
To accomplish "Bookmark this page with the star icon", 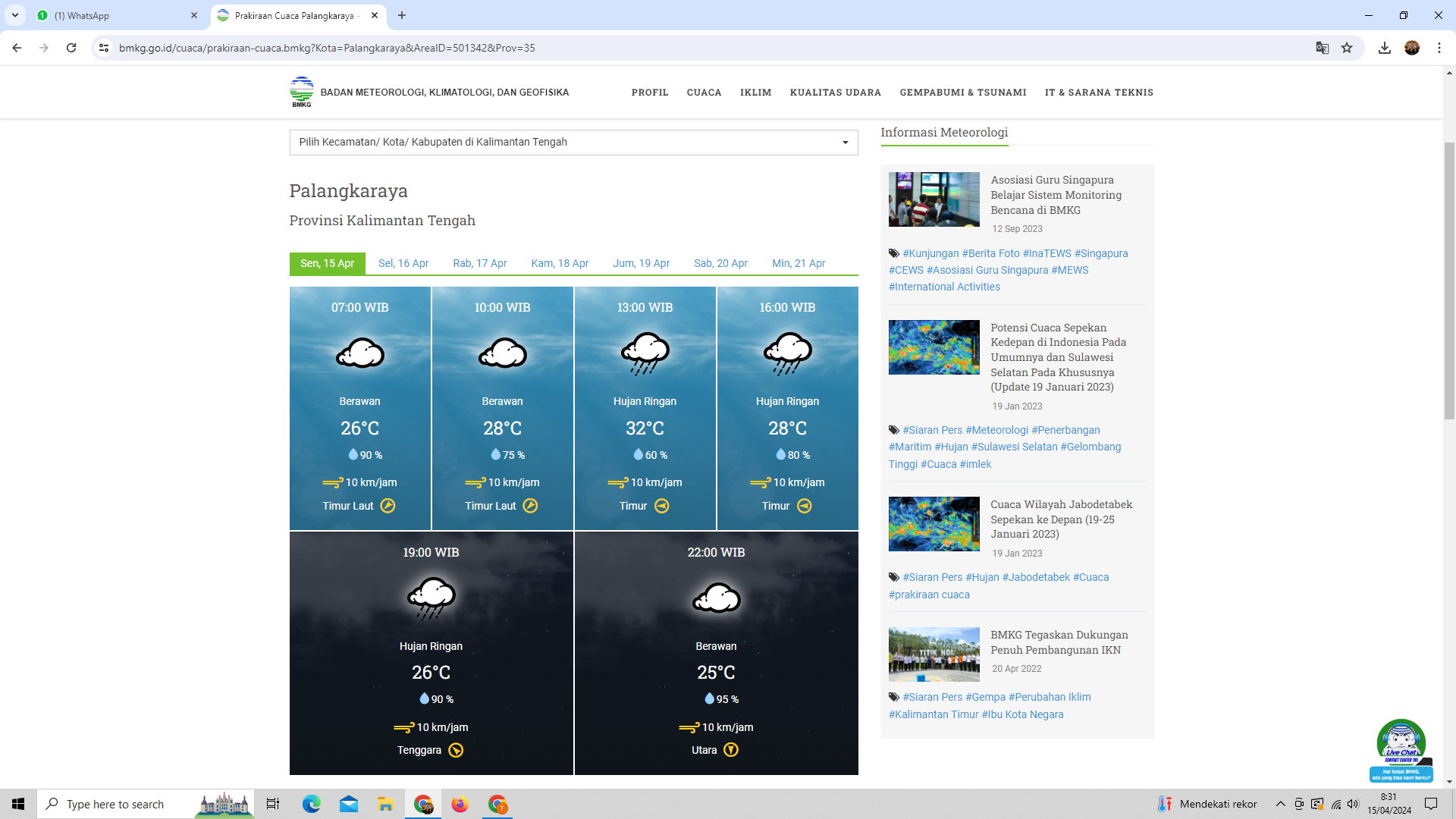I will pyautogui.click(x=1347, y=48).
